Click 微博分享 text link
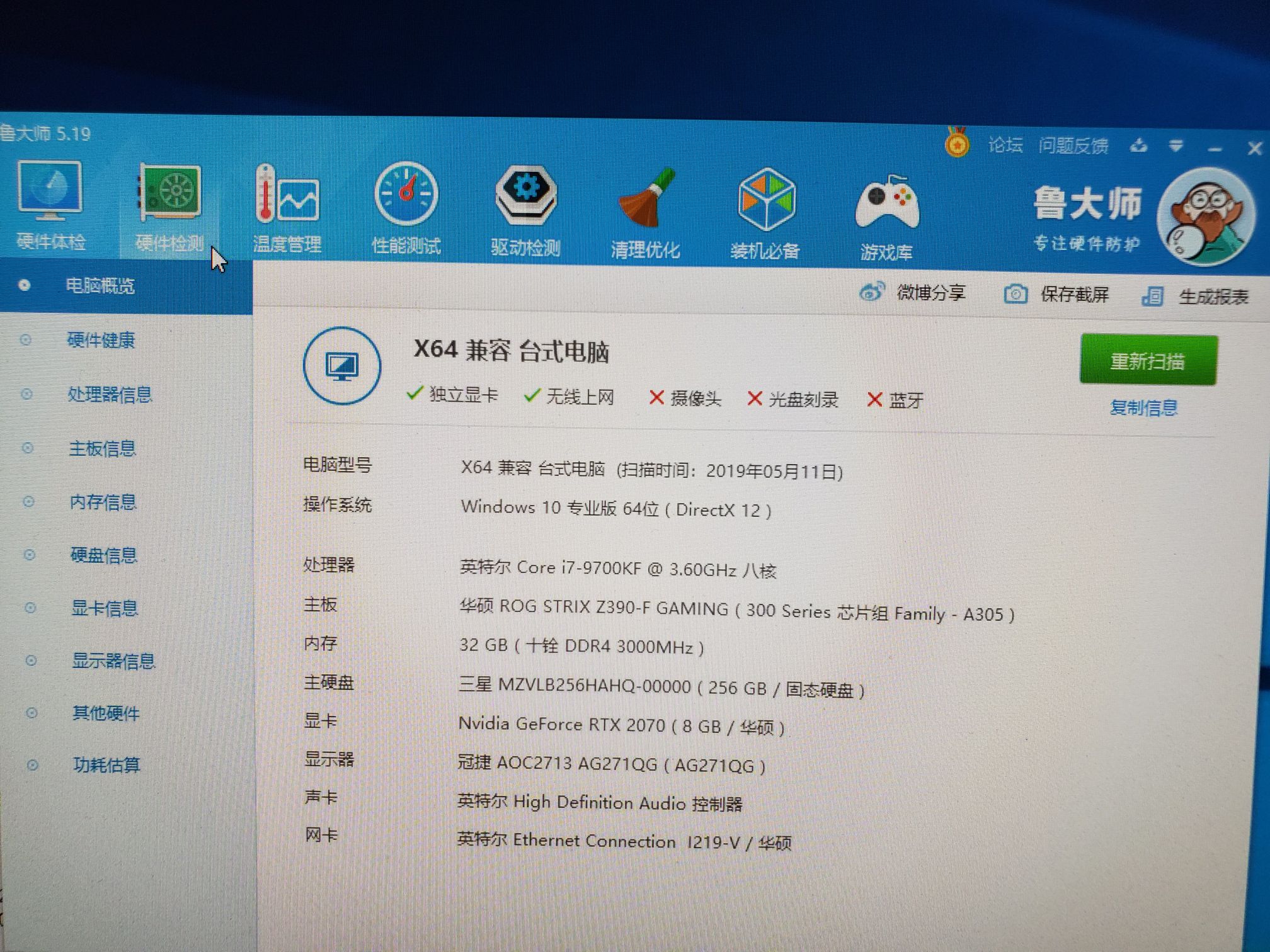 931,293
